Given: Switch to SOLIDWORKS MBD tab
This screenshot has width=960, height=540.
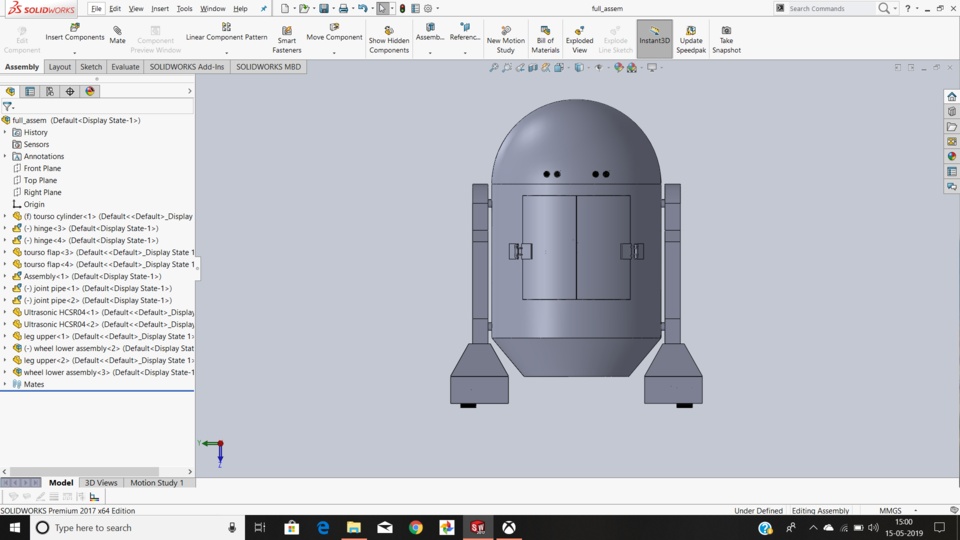Looking at the screenshot, I should click(268, 67).
